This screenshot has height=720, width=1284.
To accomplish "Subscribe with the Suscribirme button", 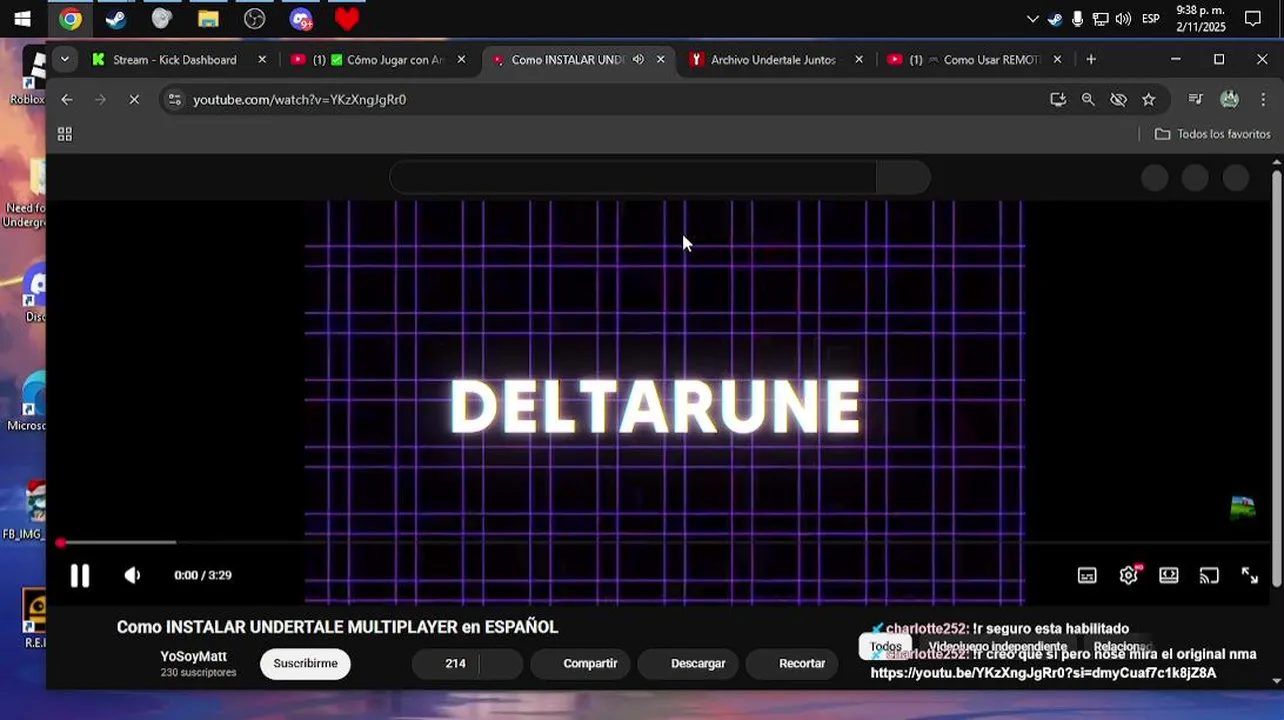I will (x=305, y=663).
